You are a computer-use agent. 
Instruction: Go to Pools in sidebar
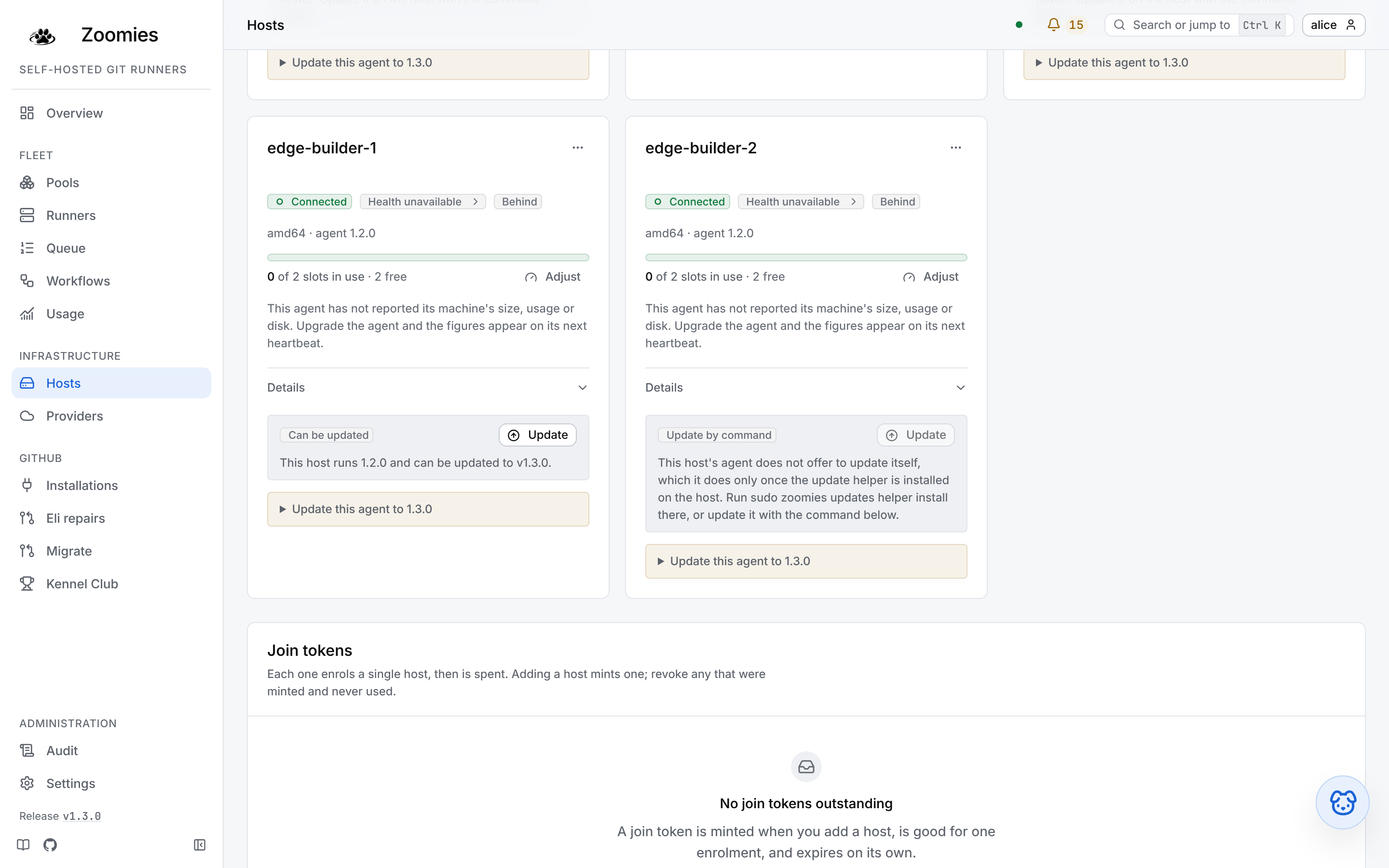(x=111, y=183)
